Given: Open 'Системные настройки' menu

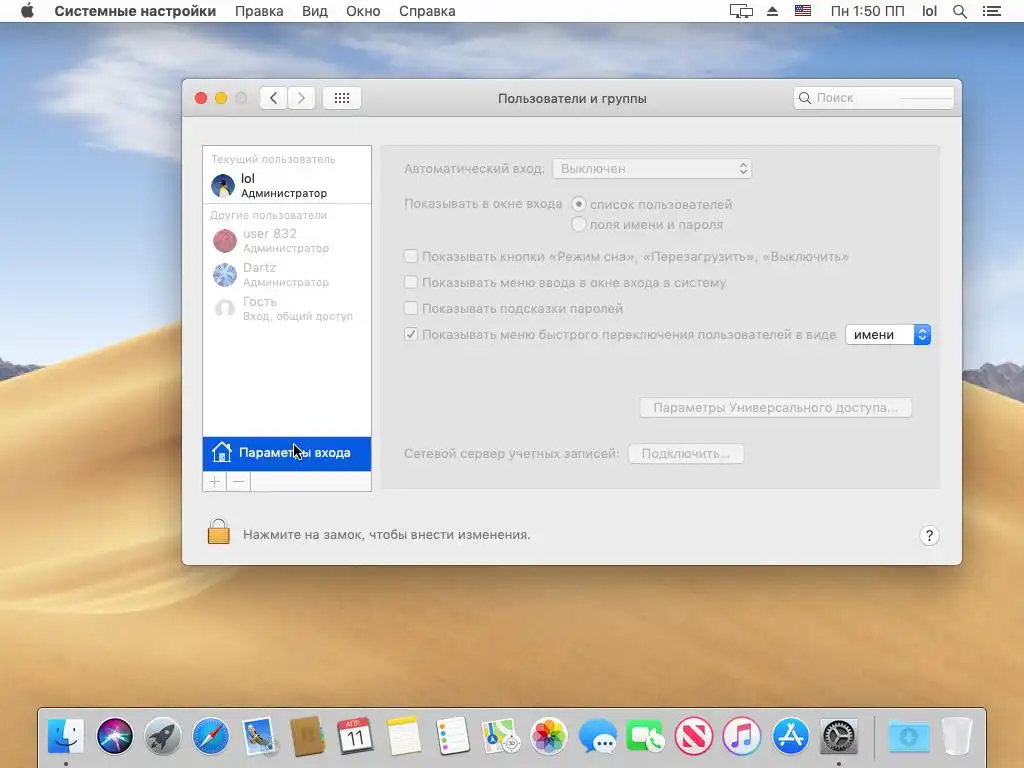Looking at the screenshot, I should [x=135, y=11].
